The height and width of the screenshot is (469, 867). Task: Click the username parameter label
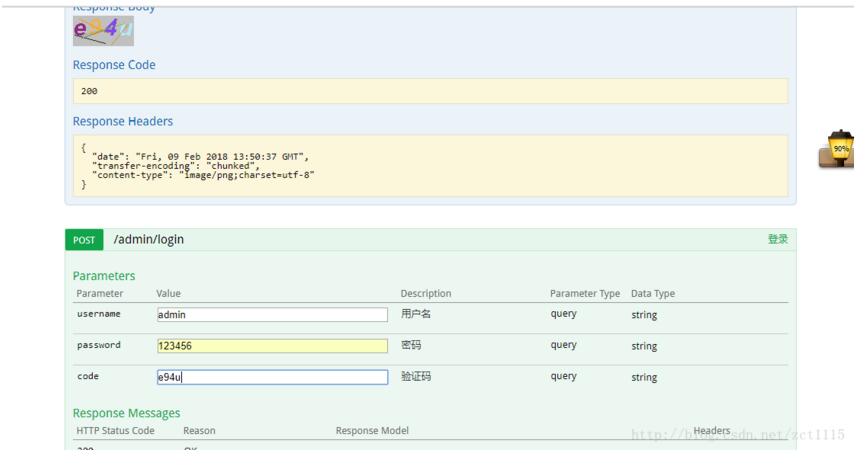point(98,314)
